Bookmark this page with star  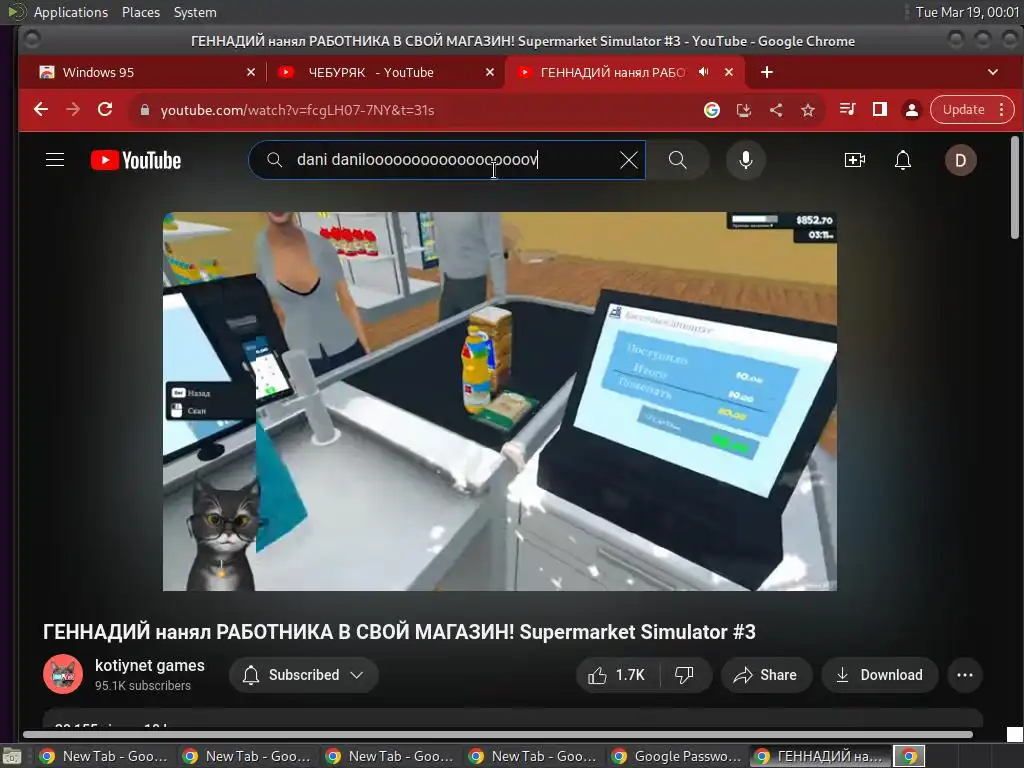pyautogui.click(x=808, y=110)
